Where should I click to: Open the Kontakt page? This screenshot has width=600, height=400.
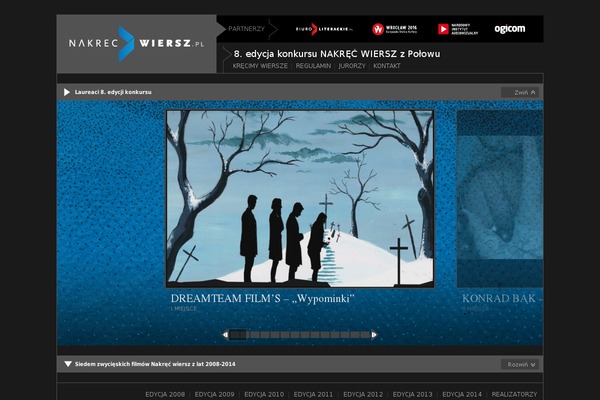click(x=387, y=65)
